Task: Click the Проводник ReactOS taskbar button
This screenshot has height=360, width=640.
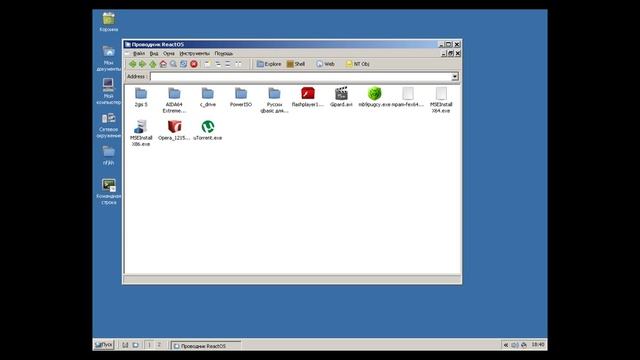Action: (x=206, y=346)
